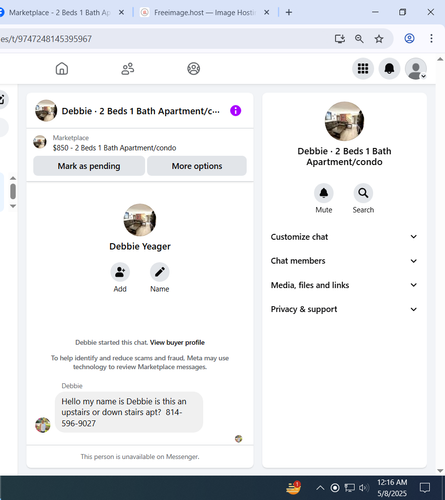Click the listing photo above Debbie Yeager
Screen dimensions: 445x500
(140, 220)
